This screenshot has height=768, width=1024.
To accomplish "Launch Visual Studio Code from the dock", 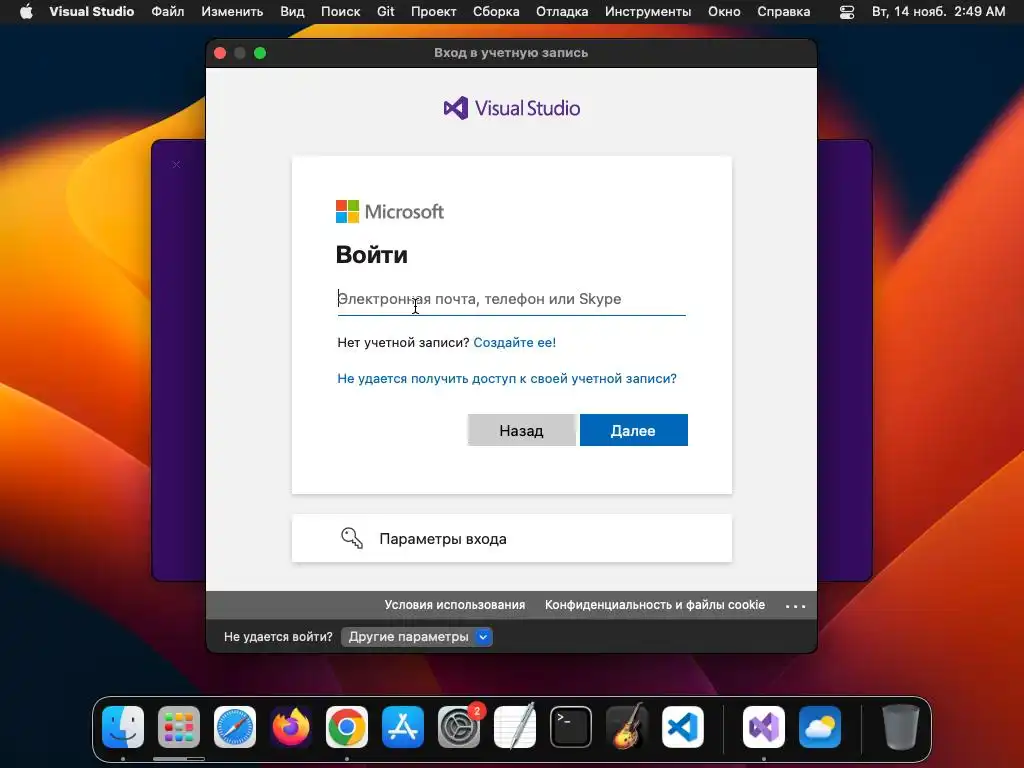I will pyautogui.click(x=683, y=727).
